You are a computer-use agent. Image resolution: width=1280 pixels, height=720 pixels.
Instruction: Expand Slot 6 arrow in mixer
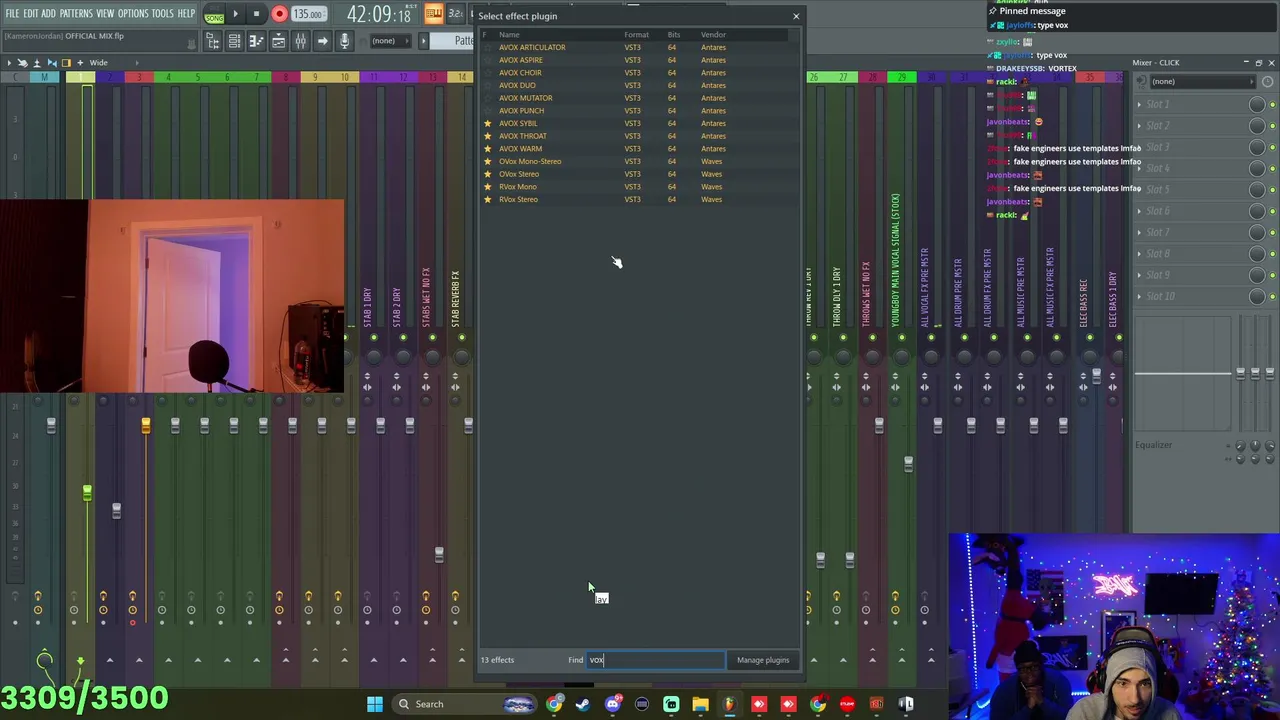click(1139, 211)
